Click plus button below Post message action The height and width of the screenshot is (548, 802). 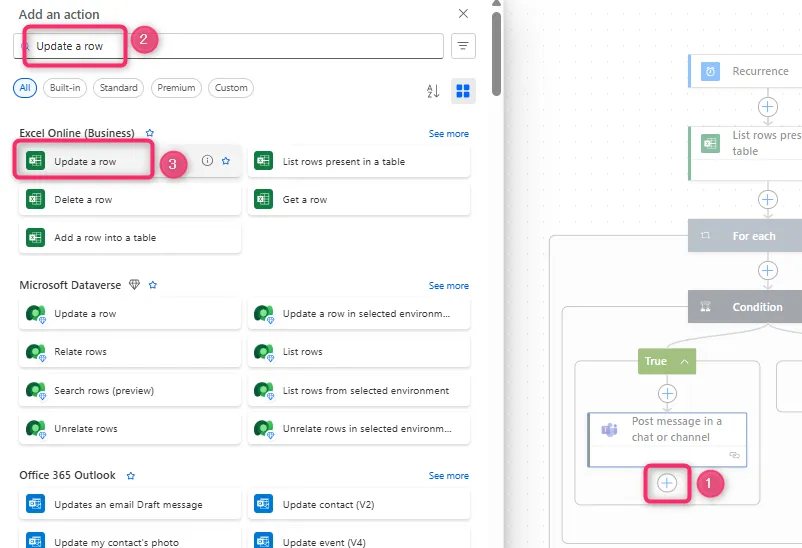coord(667,483)
